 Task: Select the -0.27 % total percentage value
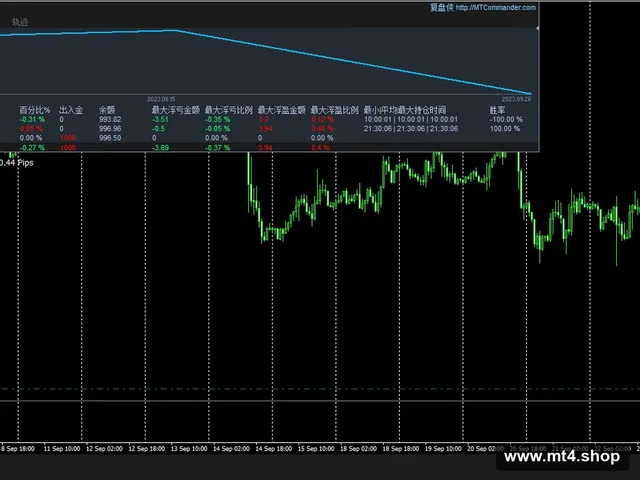click(32, 147)
